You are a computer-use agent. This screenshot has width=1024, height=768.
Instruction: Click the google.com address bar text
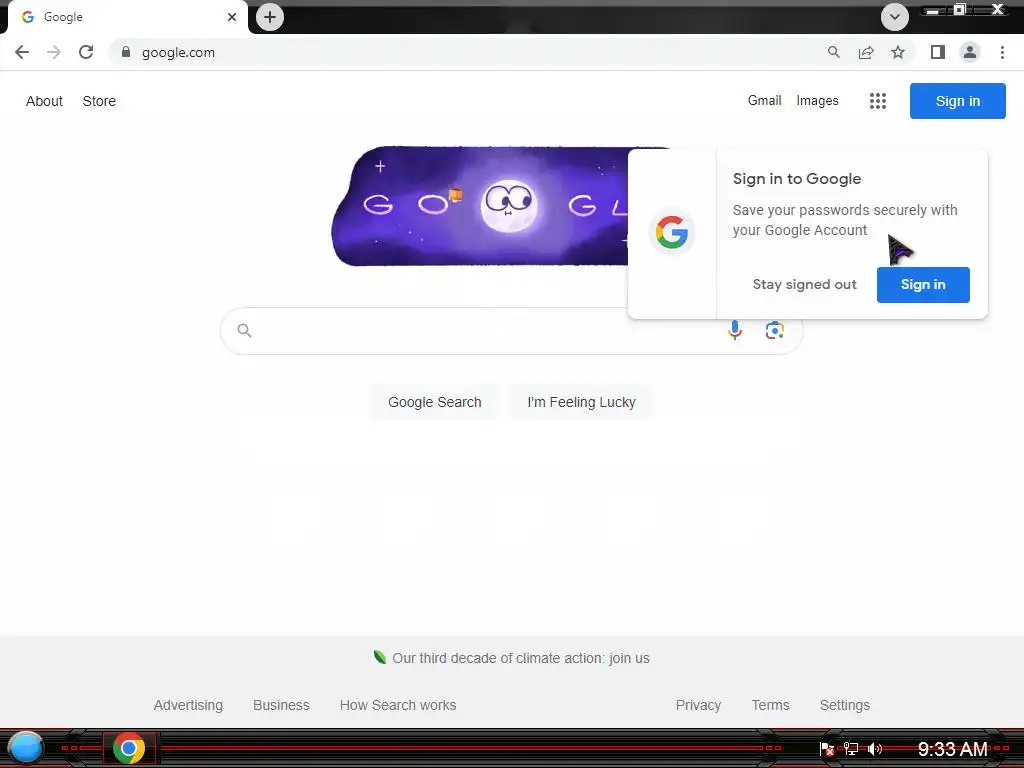tap(178, 53)
